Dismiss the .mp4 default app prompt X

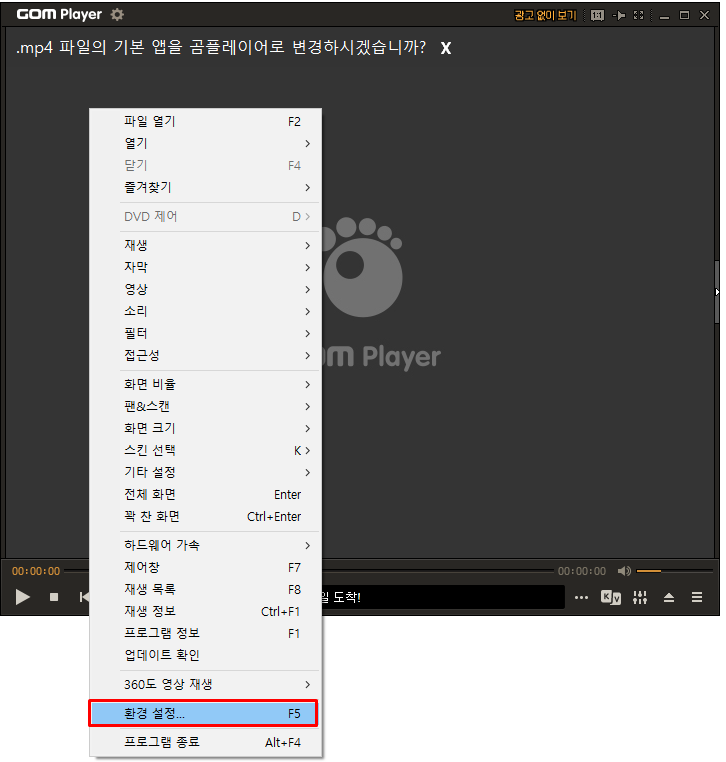click(446, 48)
